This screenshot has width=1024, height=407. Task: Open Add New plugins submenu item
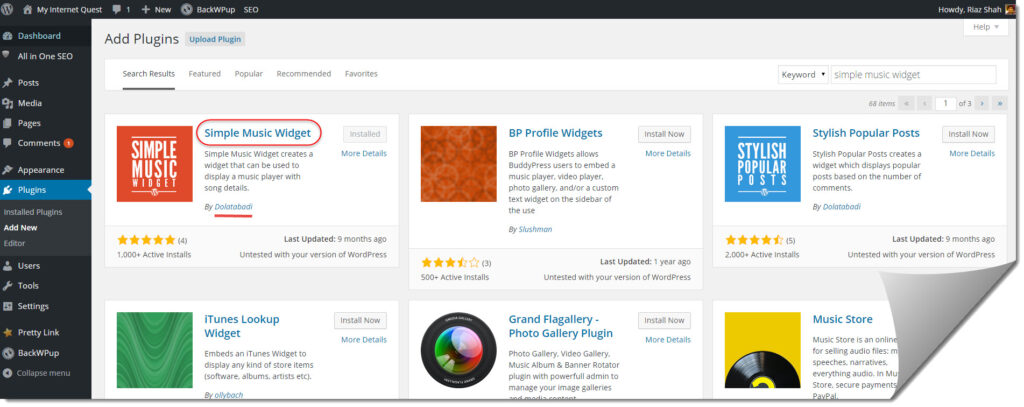click(20, 228)
